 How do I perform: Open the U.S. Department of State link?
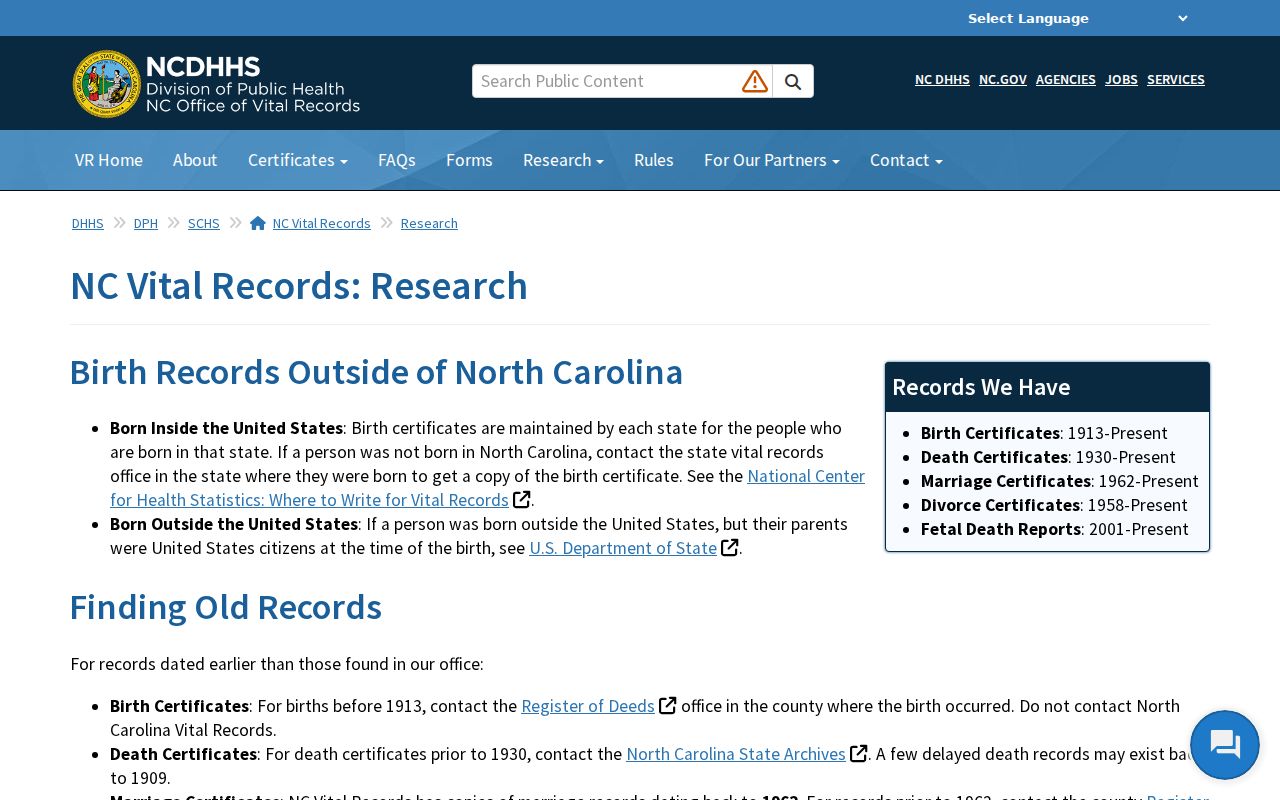tap(623, 548)
